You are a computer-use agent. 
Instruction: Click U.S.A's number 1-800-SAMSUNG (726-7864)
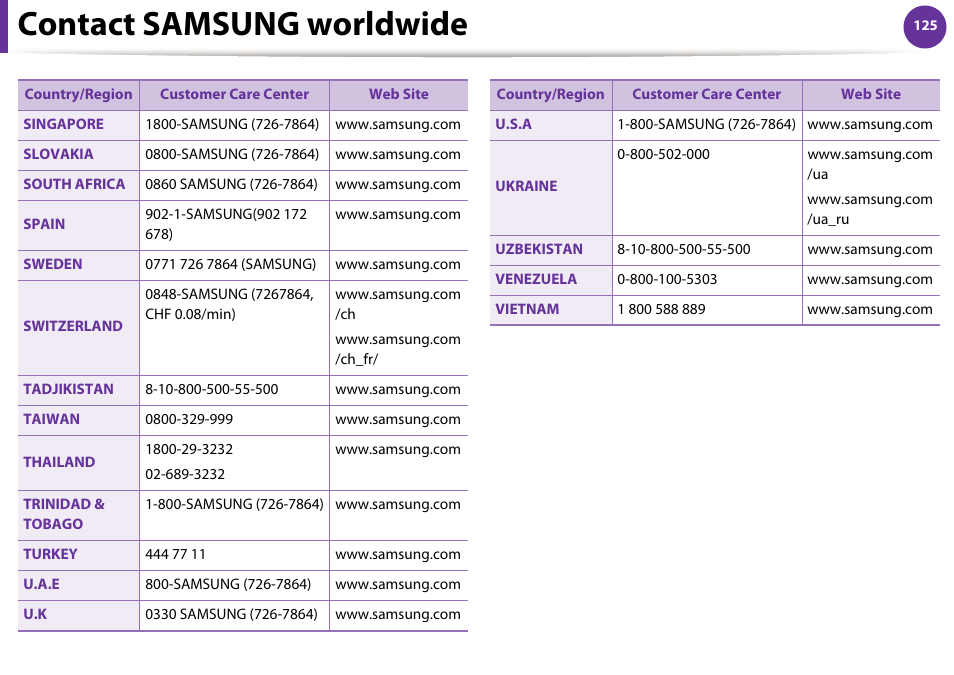(706, 124)
